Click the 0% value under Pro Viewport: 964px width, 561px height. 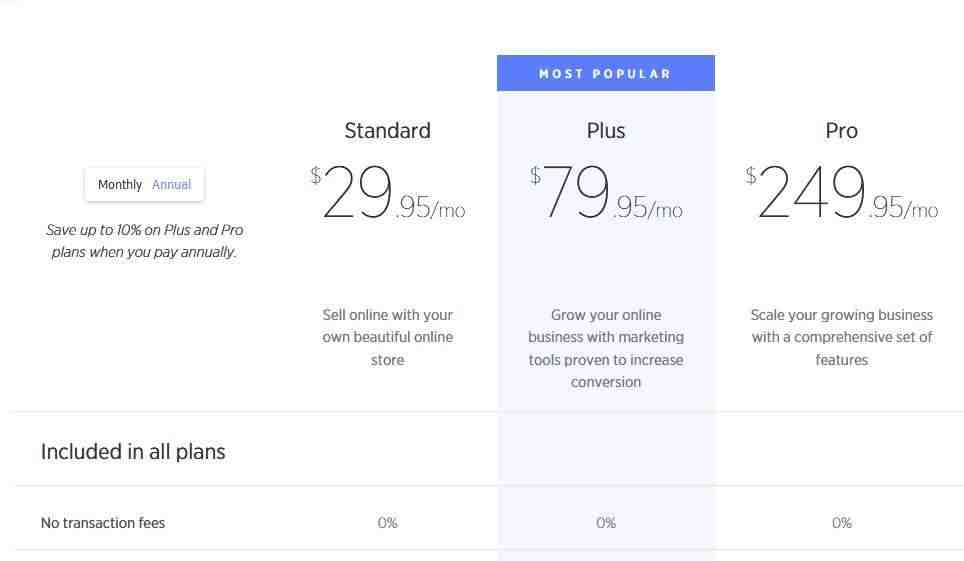pyautogui.click(x=842, y=523)
